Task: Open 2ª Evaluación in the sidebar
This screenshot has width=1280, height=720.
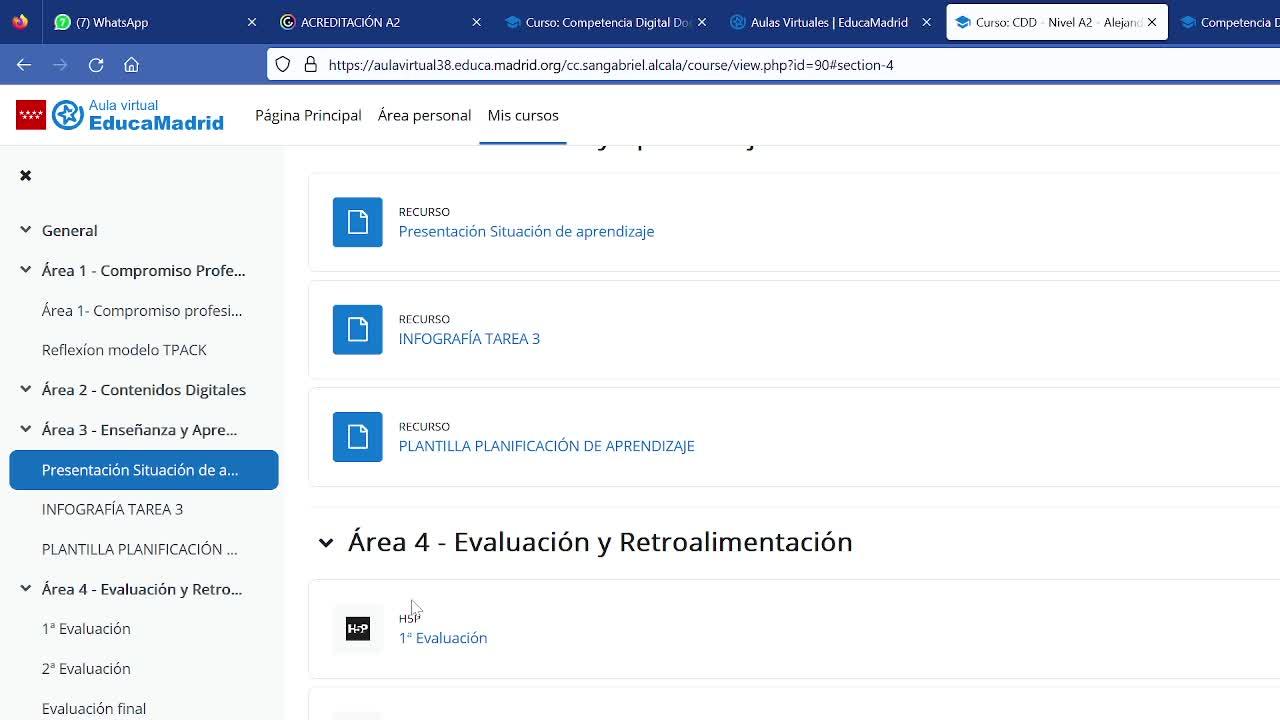Action: (86, 669)
